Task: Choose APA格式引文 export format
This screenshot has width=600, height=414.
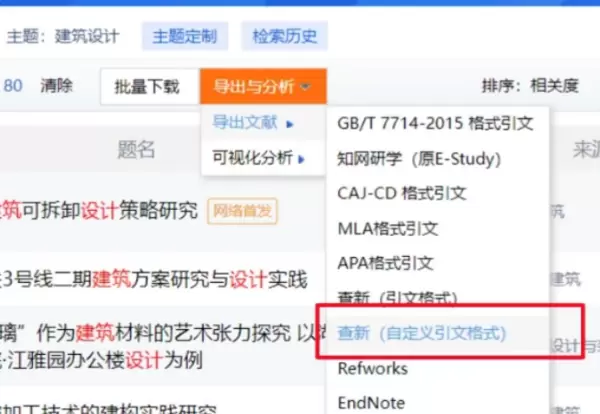Action: pos(386,263)
